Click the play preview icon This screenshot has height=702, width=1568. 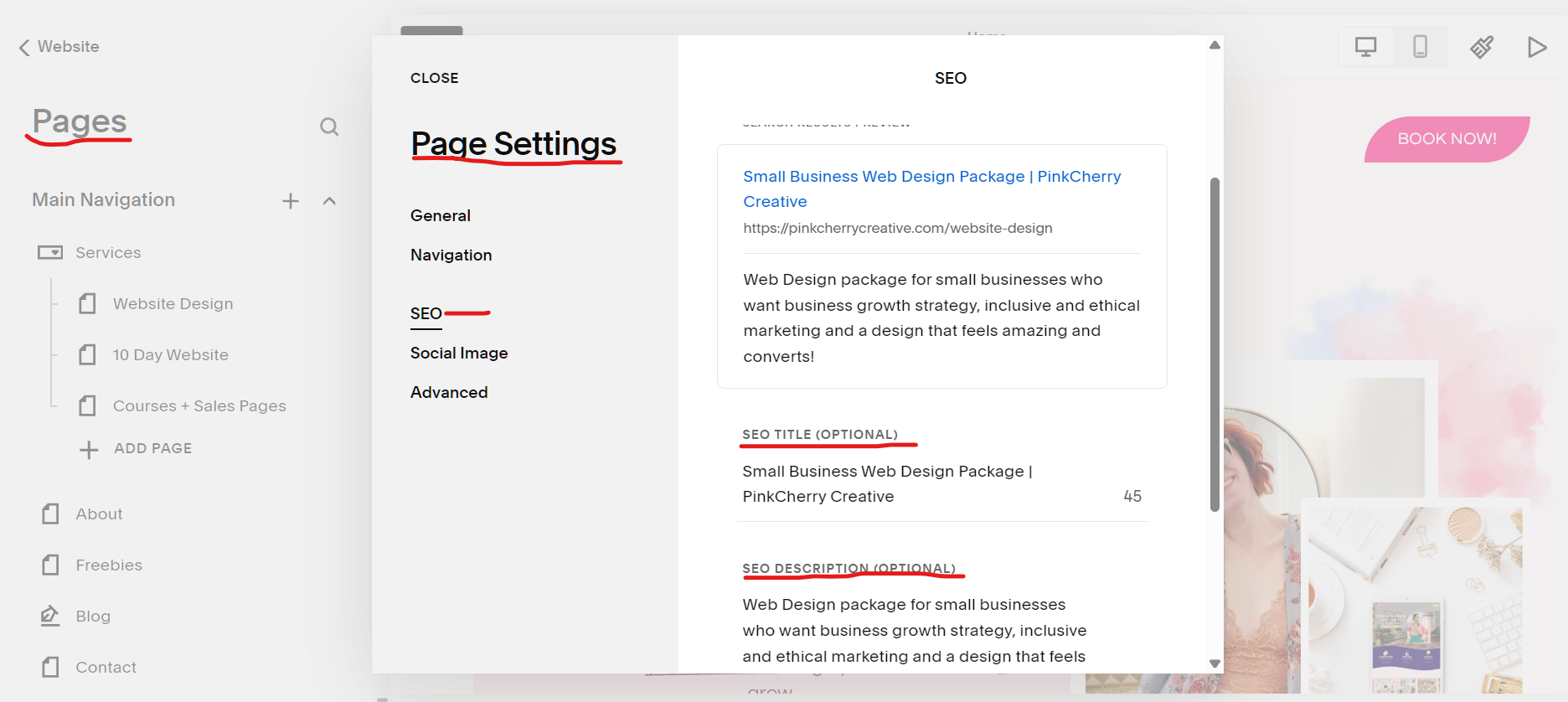(1536, 47)
